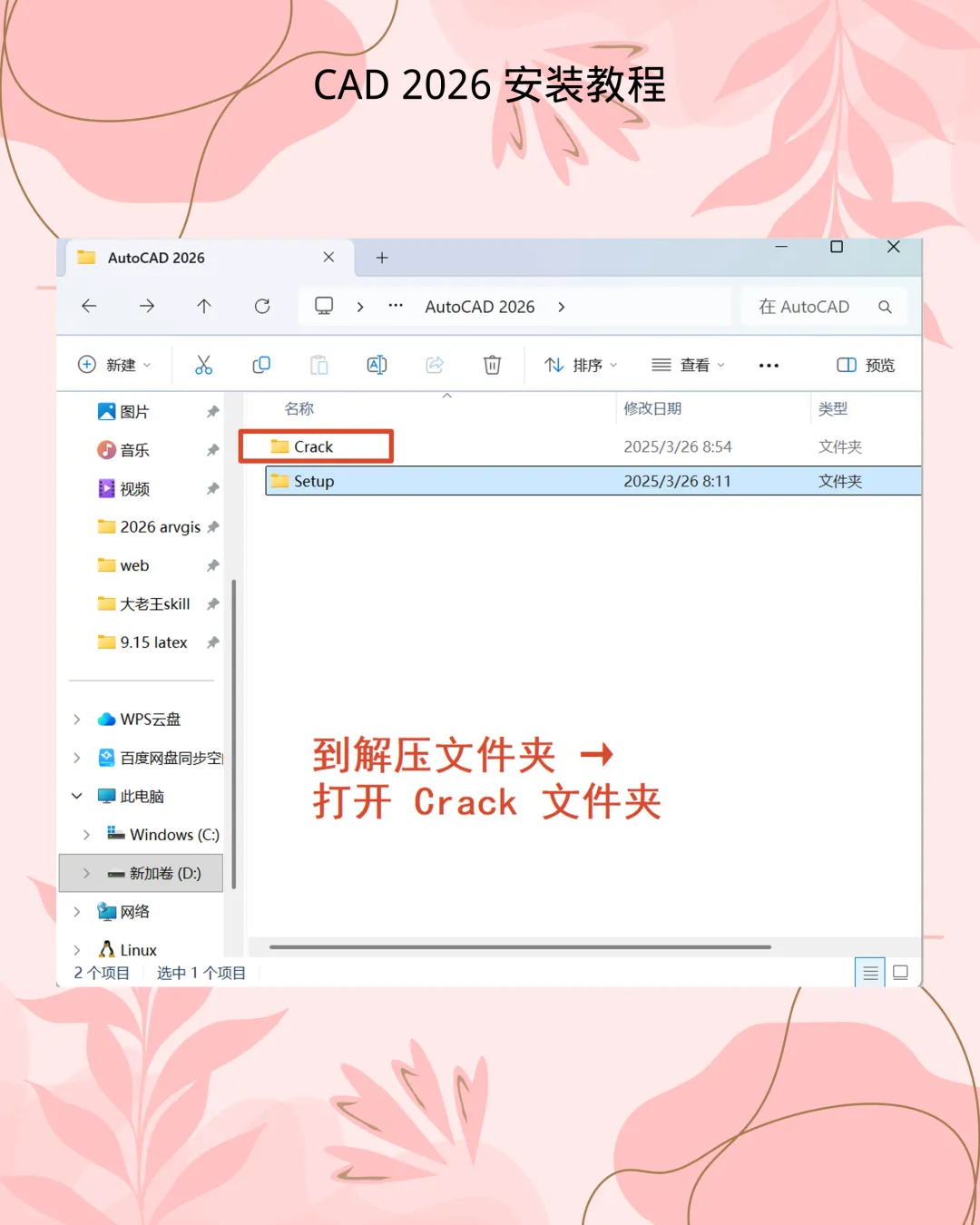Click the Rename icon in toolbar
This screenshot has width=980, height=1225.
click(x=377, y=365)
